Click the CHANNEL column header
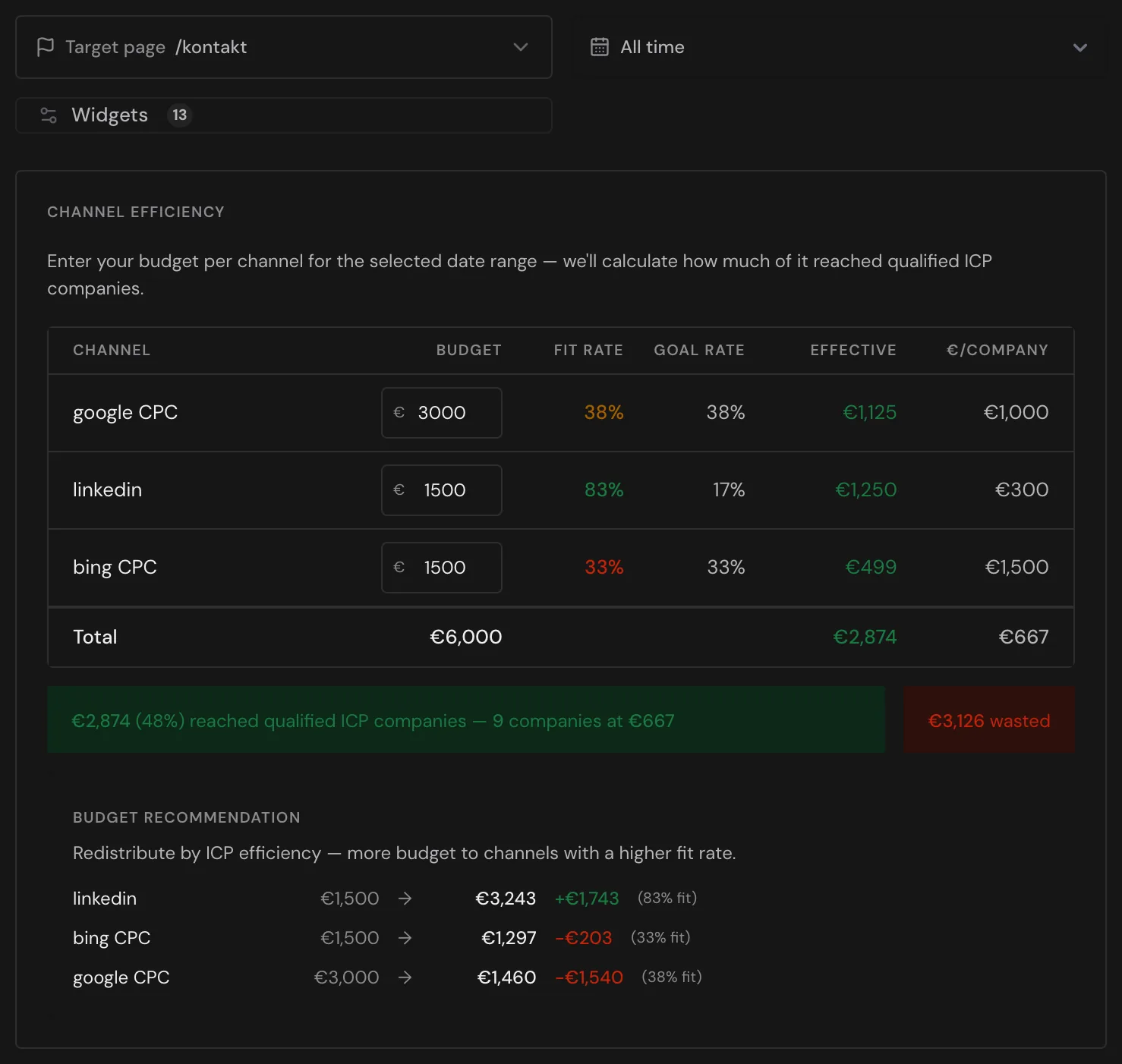The height and width of the screenshot is (1064, 1122). 112,351
